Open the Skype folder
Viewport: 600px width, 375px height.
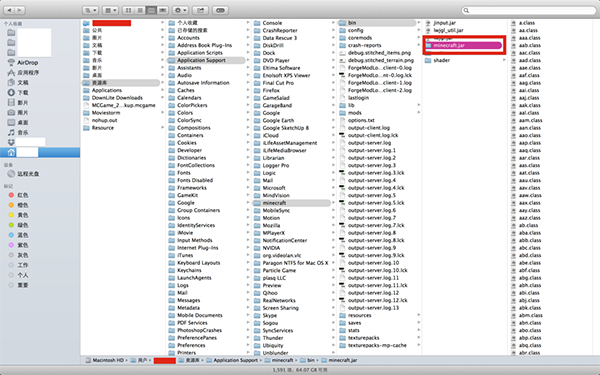270,315
